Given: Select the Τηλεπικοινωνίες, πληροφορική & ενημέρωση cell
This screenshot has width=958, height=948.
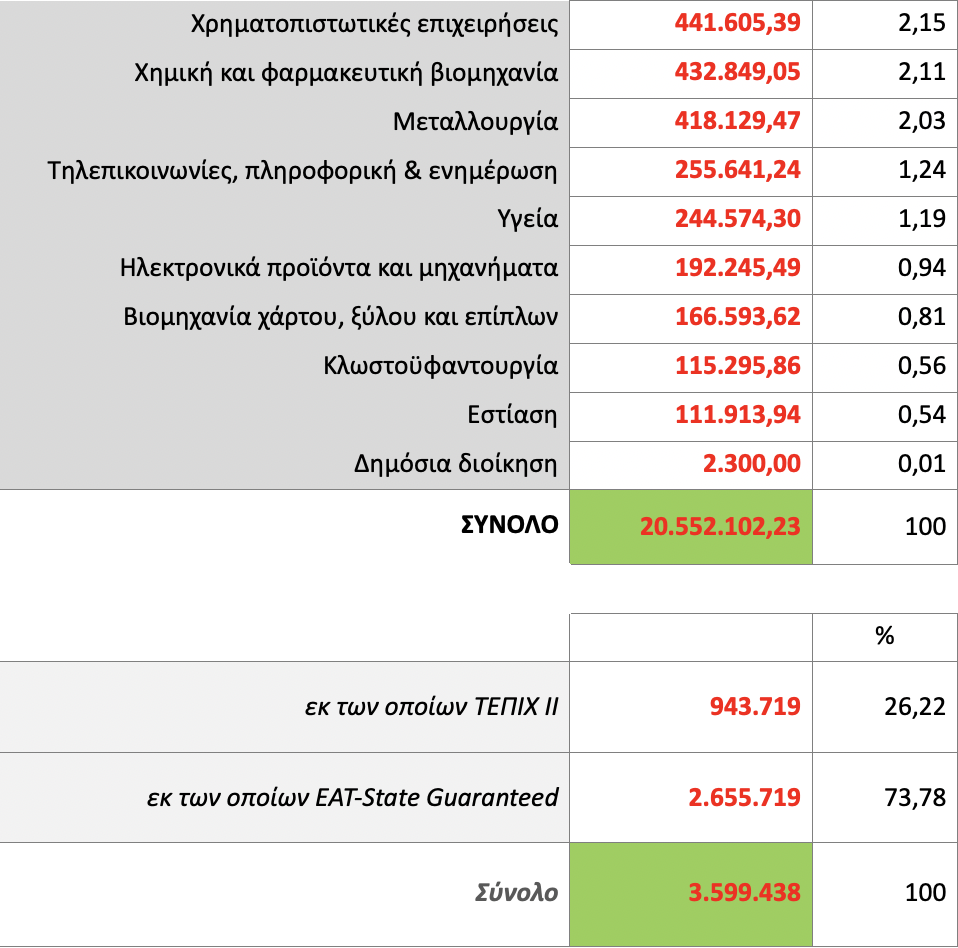Looking at the screenshot, I should (302, 170).
